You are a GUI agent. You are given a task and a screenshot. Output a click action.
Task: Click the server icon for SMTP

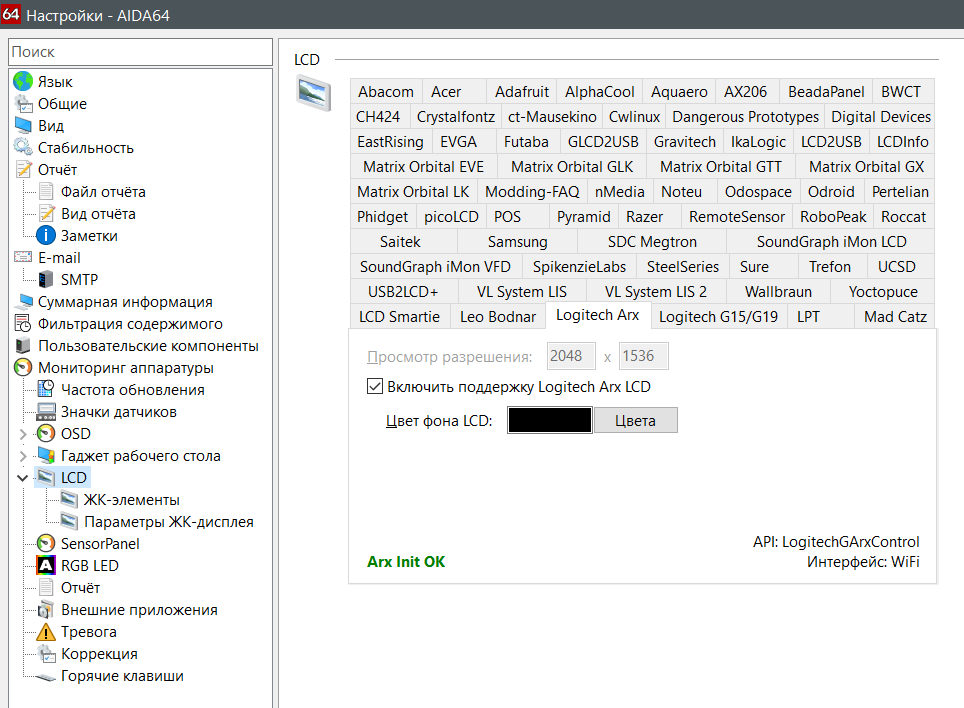(46, 280)
